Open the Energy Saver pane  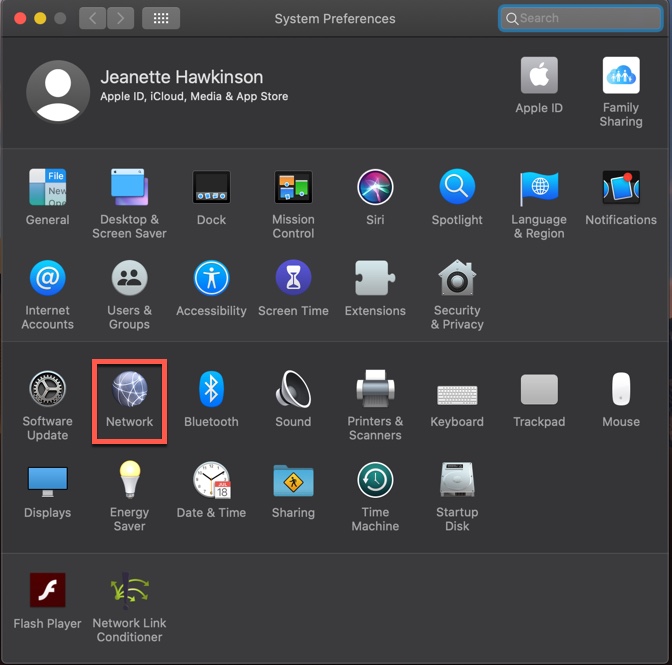tap(129, 481)
